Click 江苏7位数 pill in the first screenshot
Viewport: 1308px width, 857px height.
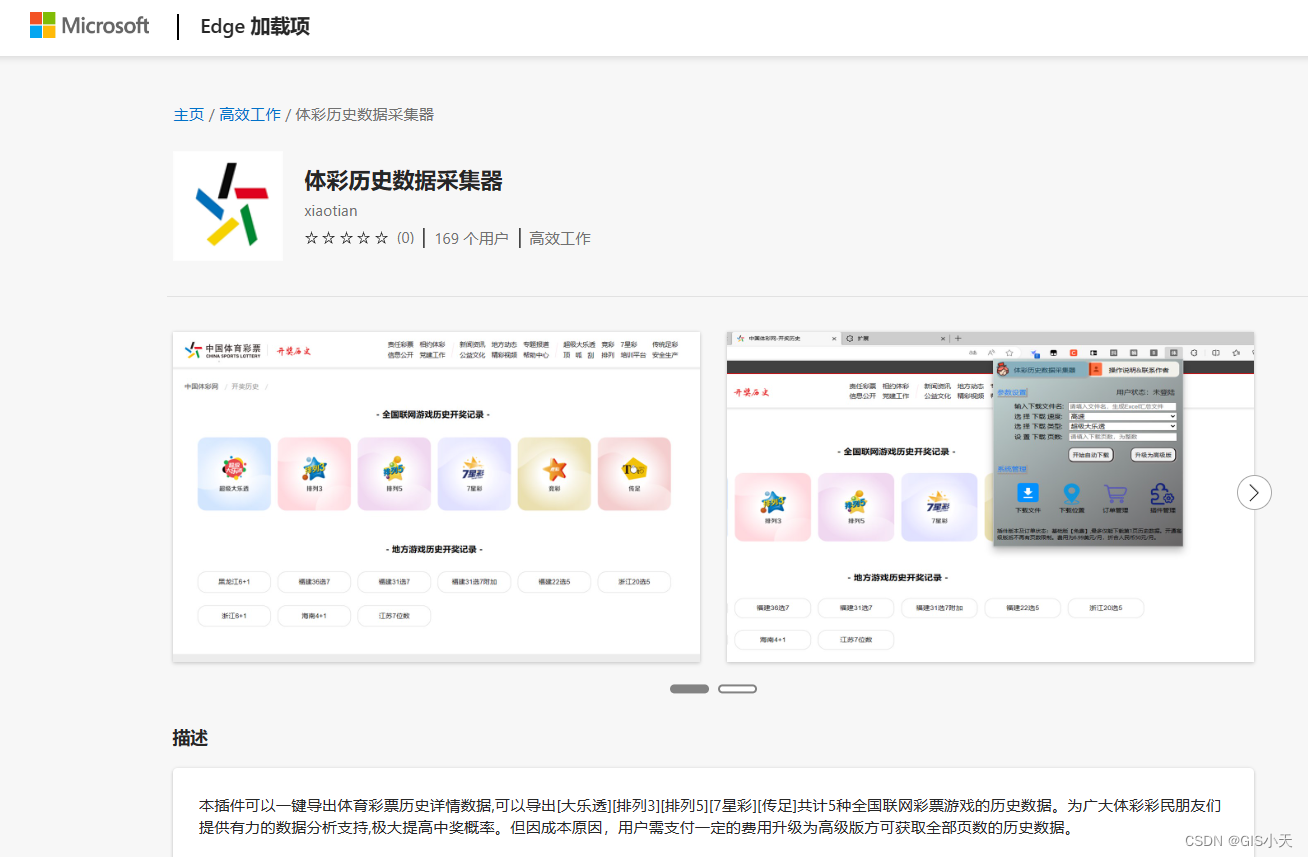(394, 615)
